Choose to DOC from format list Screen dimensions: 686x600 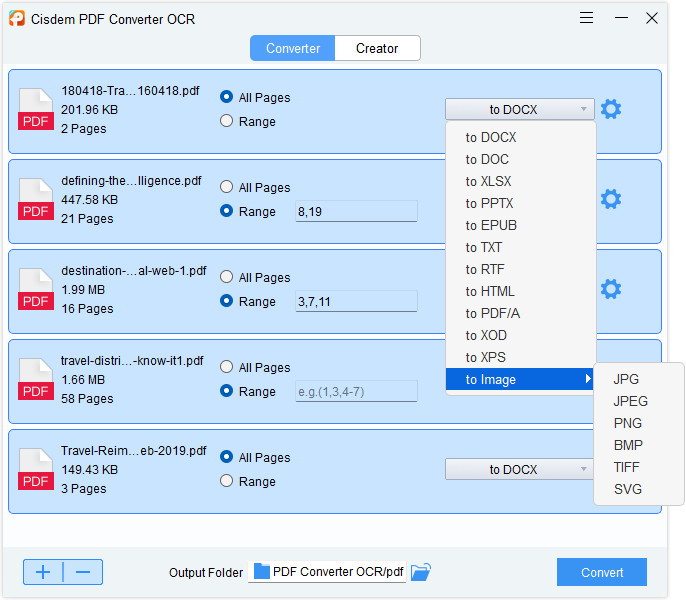coord(521,159)
